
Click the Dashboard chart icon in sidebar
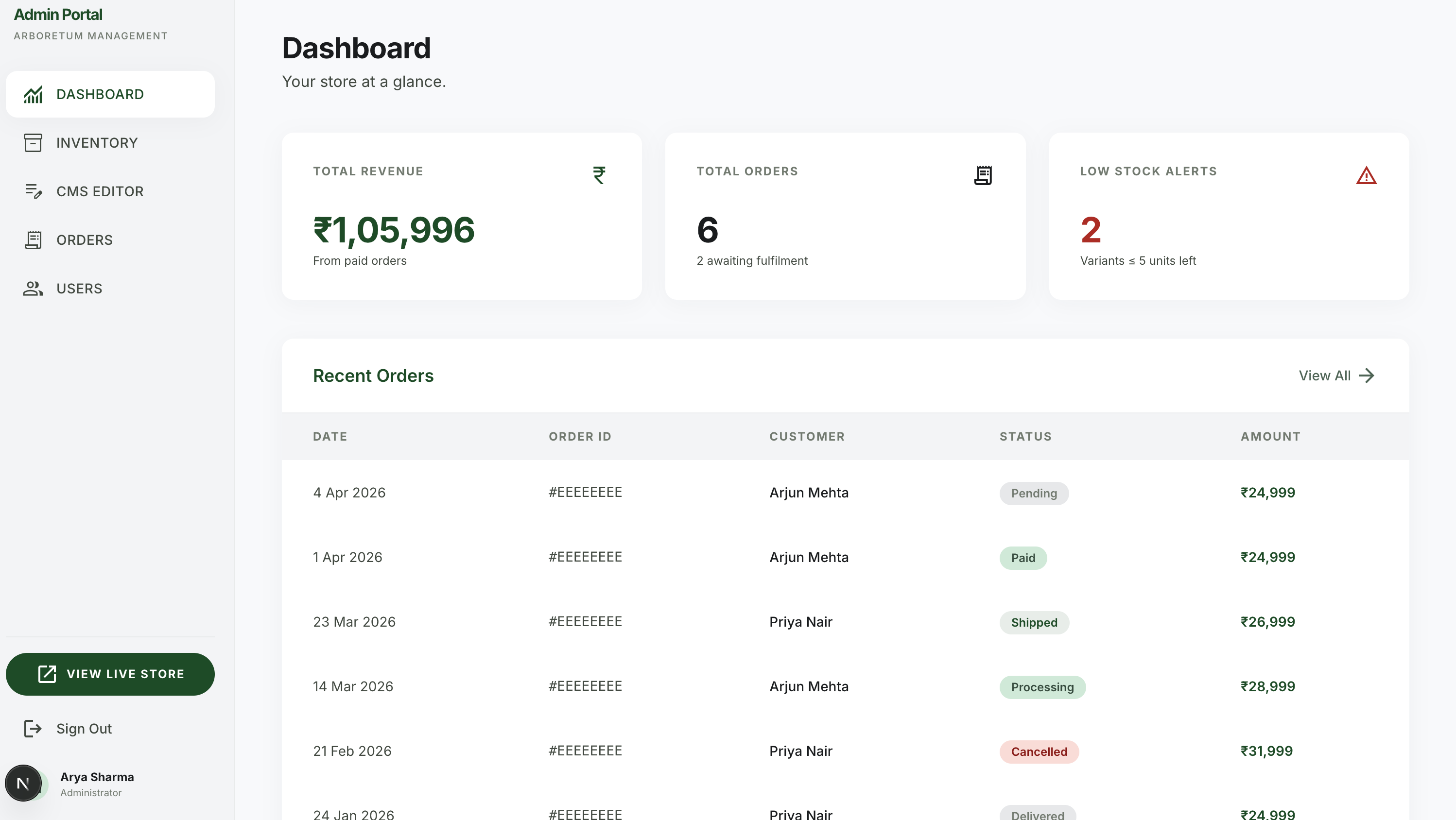pyautogui.click(x=33, y=94)
